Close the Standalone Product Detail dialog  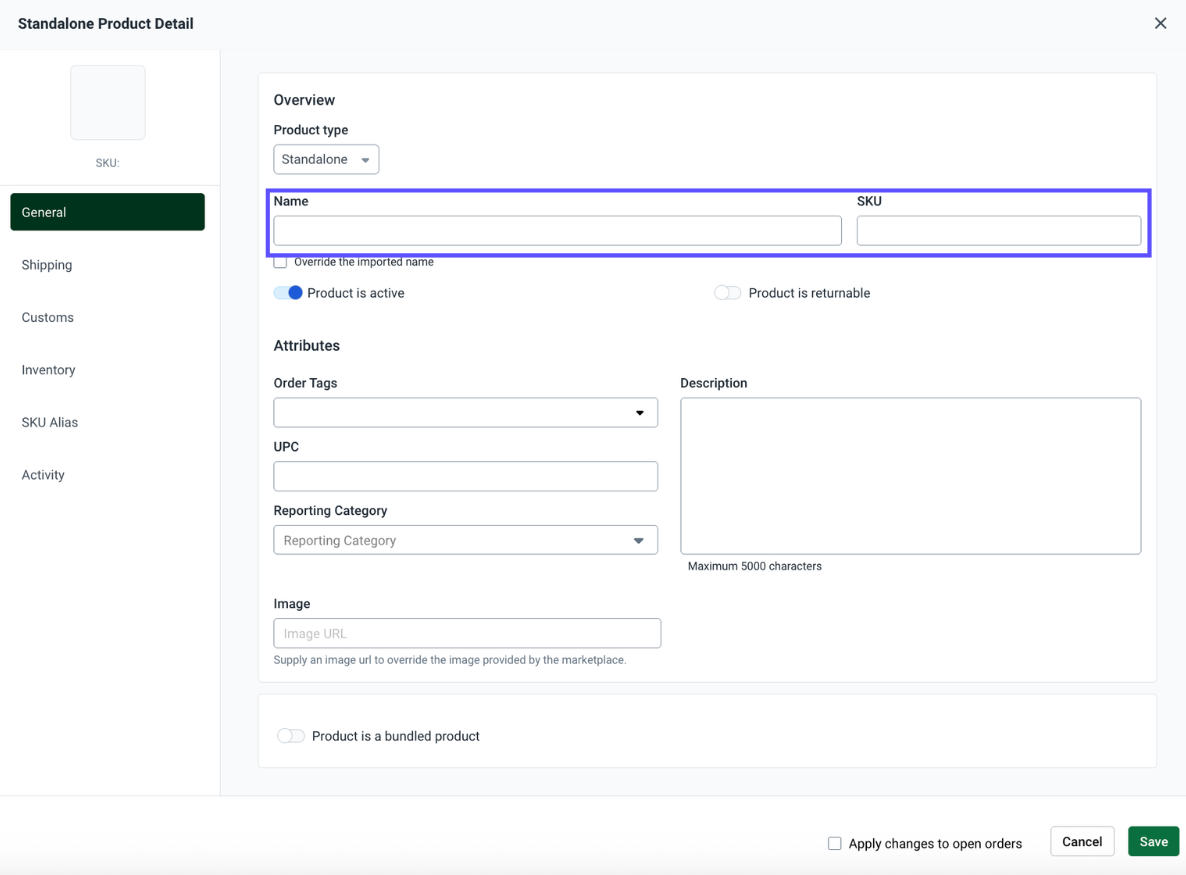tap(1160, 23)
